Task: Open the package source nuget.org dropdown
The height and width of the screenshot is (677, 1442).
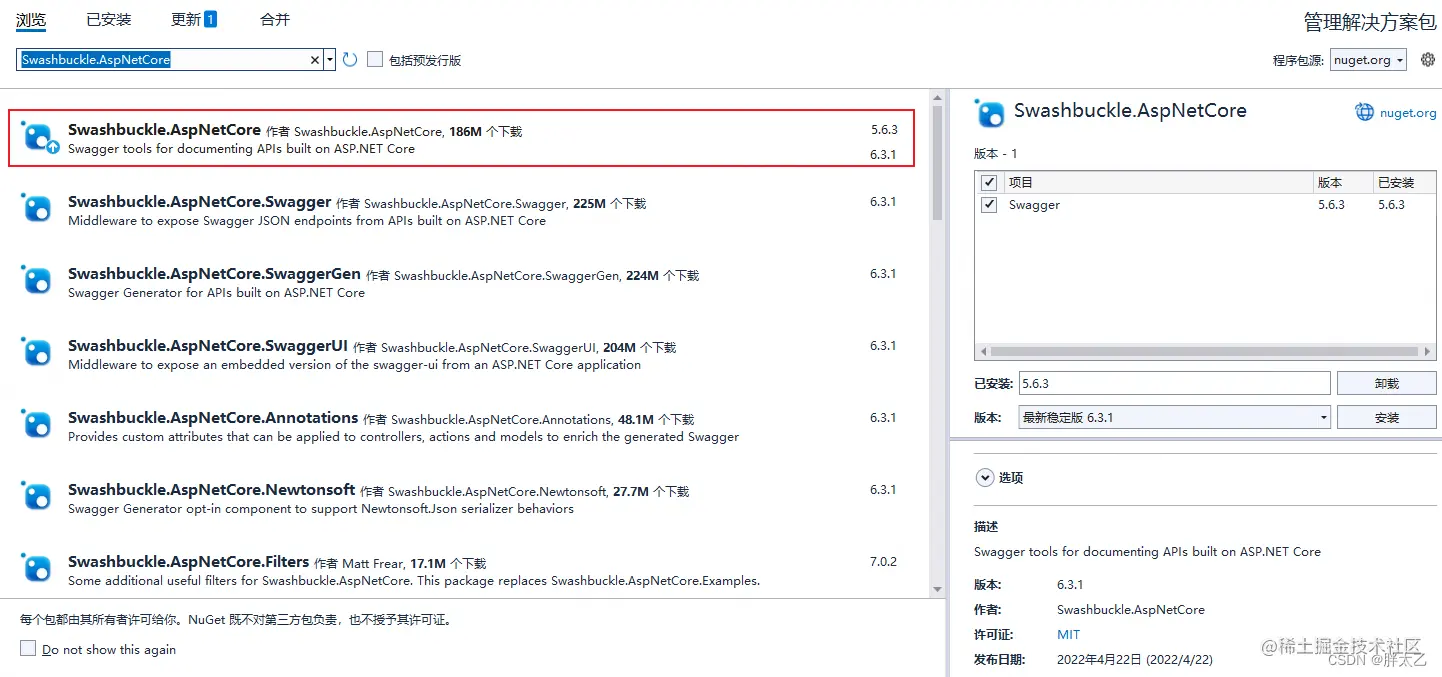Action: [1369, 60]
